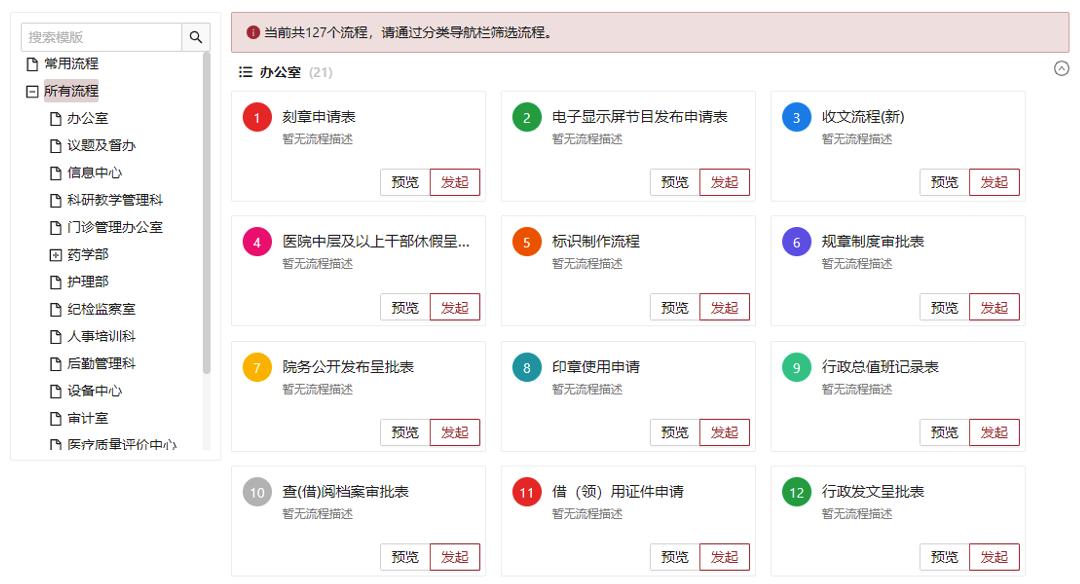Click the 搜索模版 search input field

tap(101, 37)
